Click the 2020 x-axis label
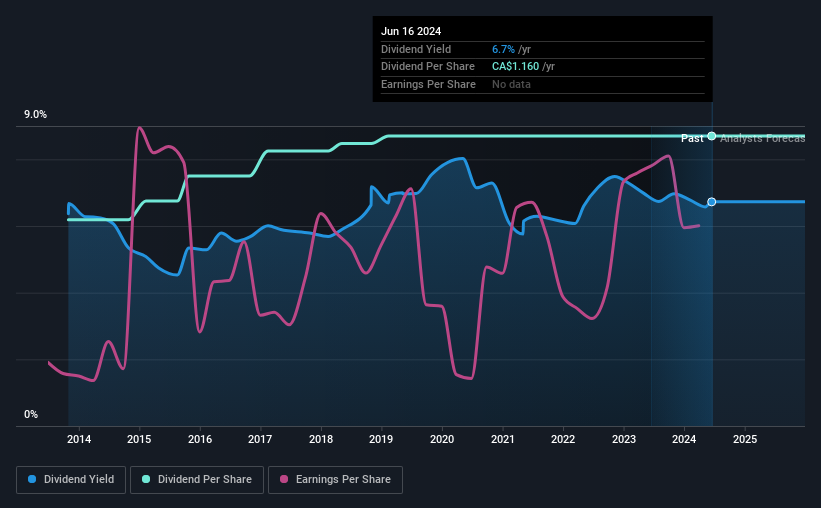 point(442,439)
